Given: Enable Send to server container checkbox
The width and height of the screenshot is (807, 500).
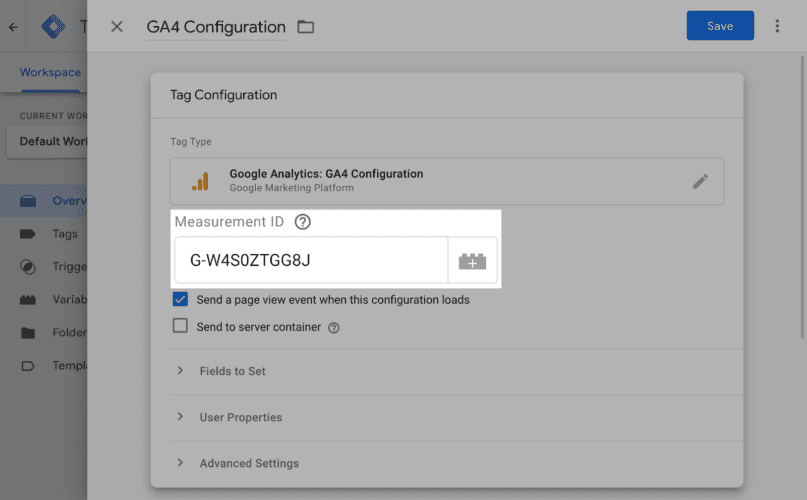Looking at the screenshot, I should (180, 326).
